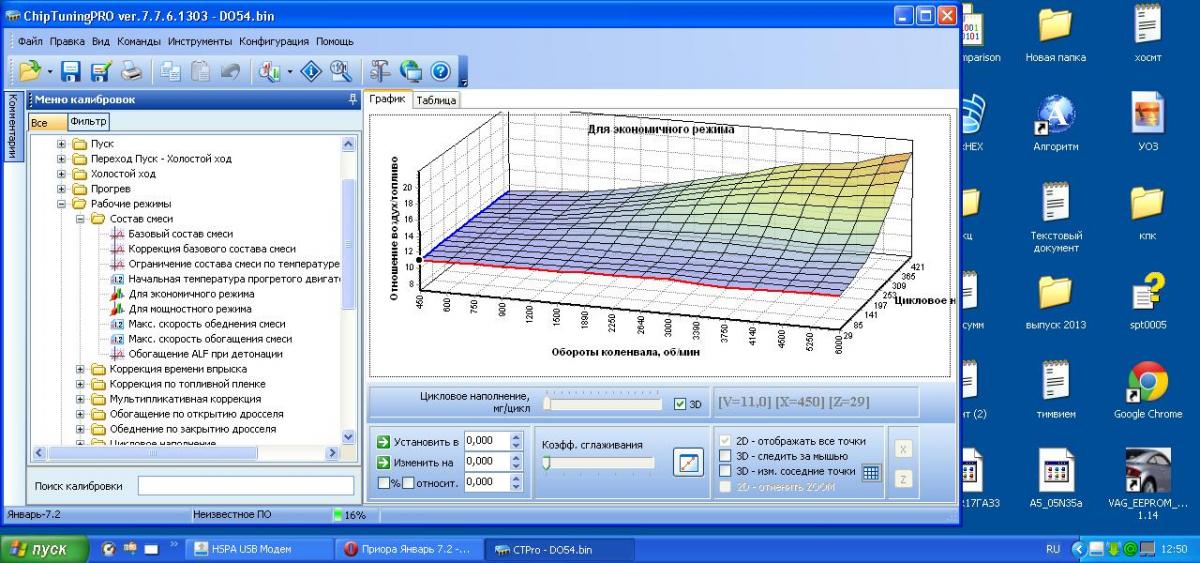Expand the Пуск folder node

(x=62, y=144)
